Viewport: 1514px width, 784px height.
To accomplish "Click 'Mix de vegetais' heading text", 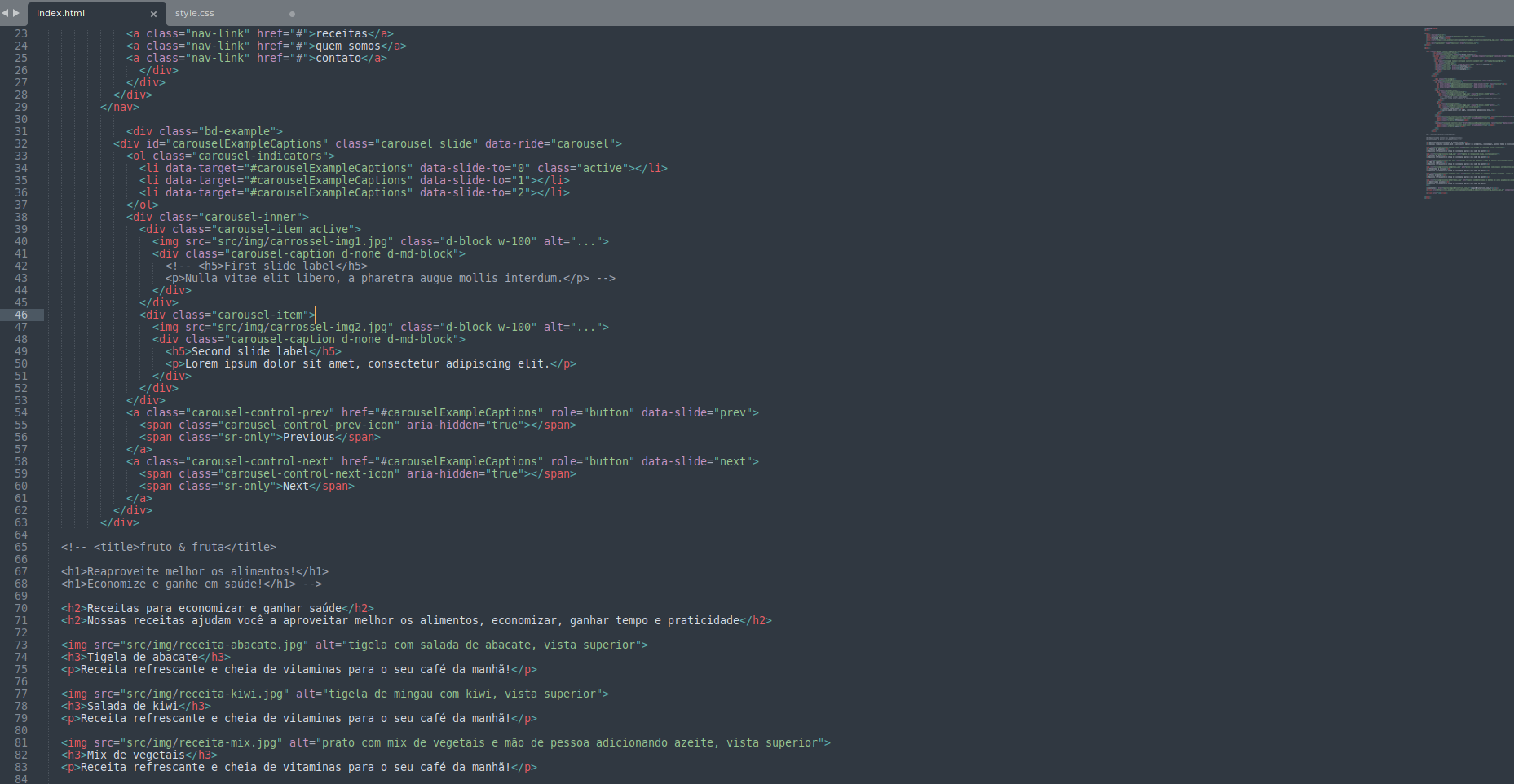I will 136,755.
